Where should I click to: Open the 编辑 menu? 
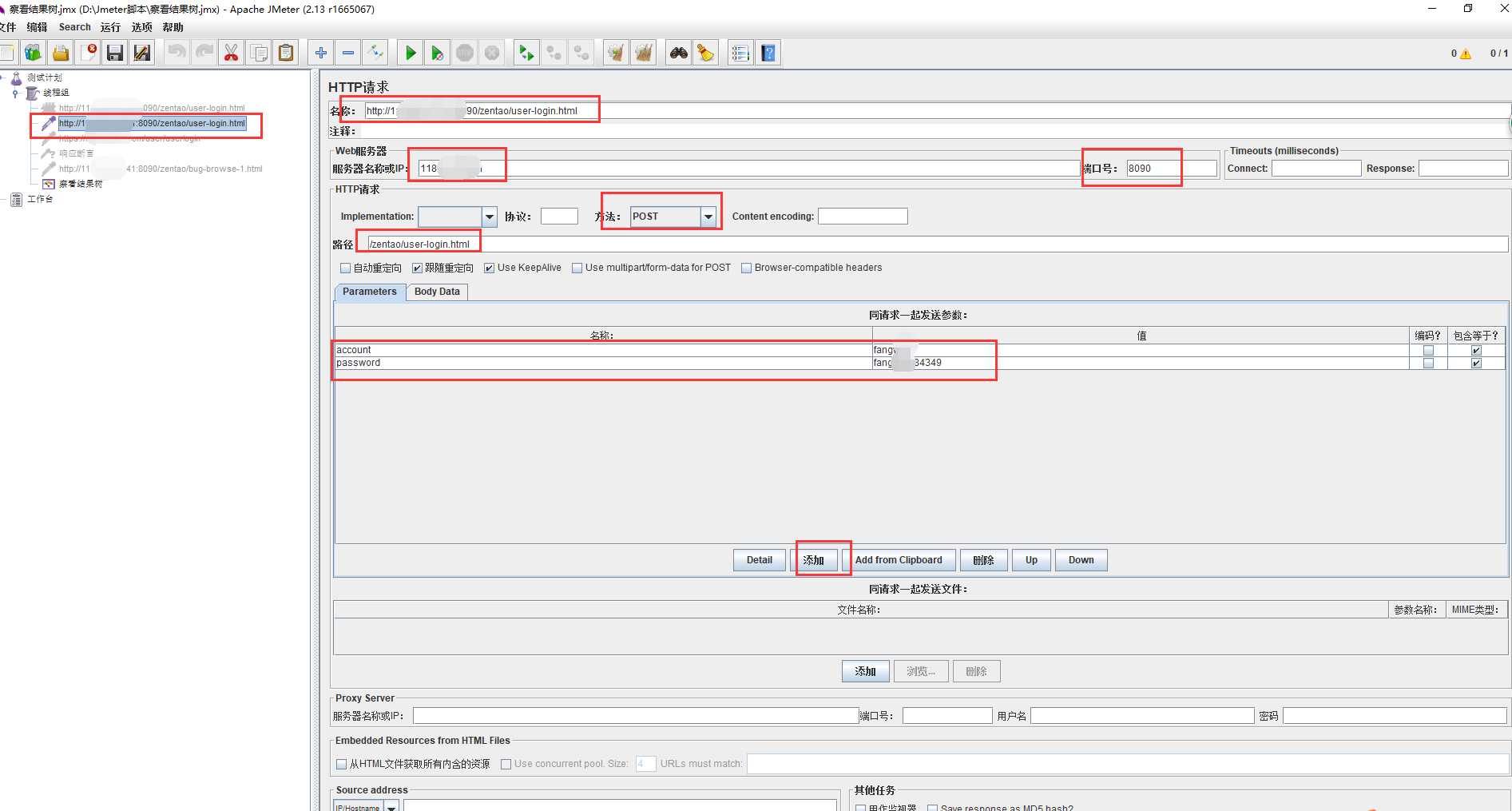click(38, 27)
